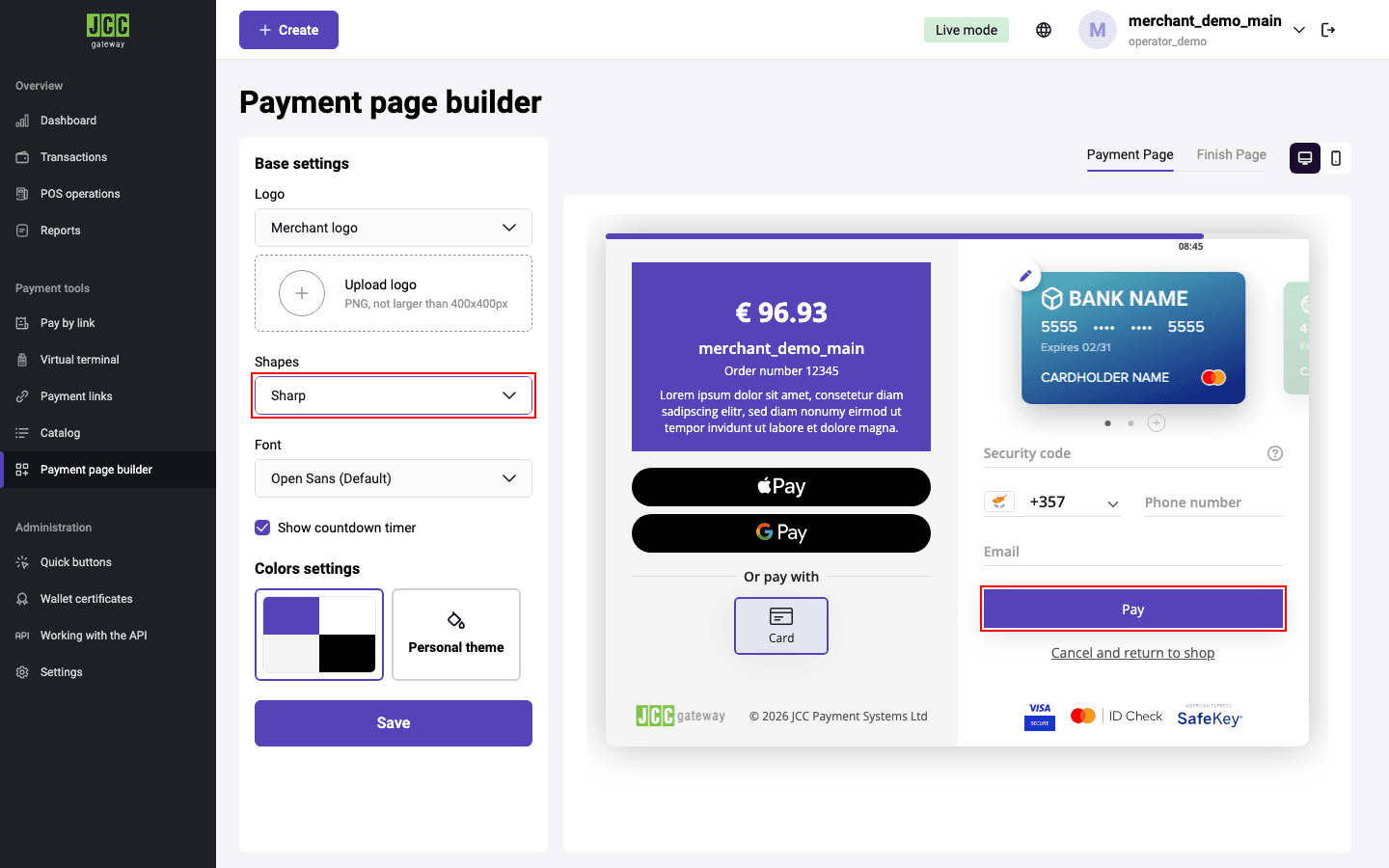Open the Merchant logo dropdown
Image resolution: width=1389 pixels, height=868 pixels.
394,228
